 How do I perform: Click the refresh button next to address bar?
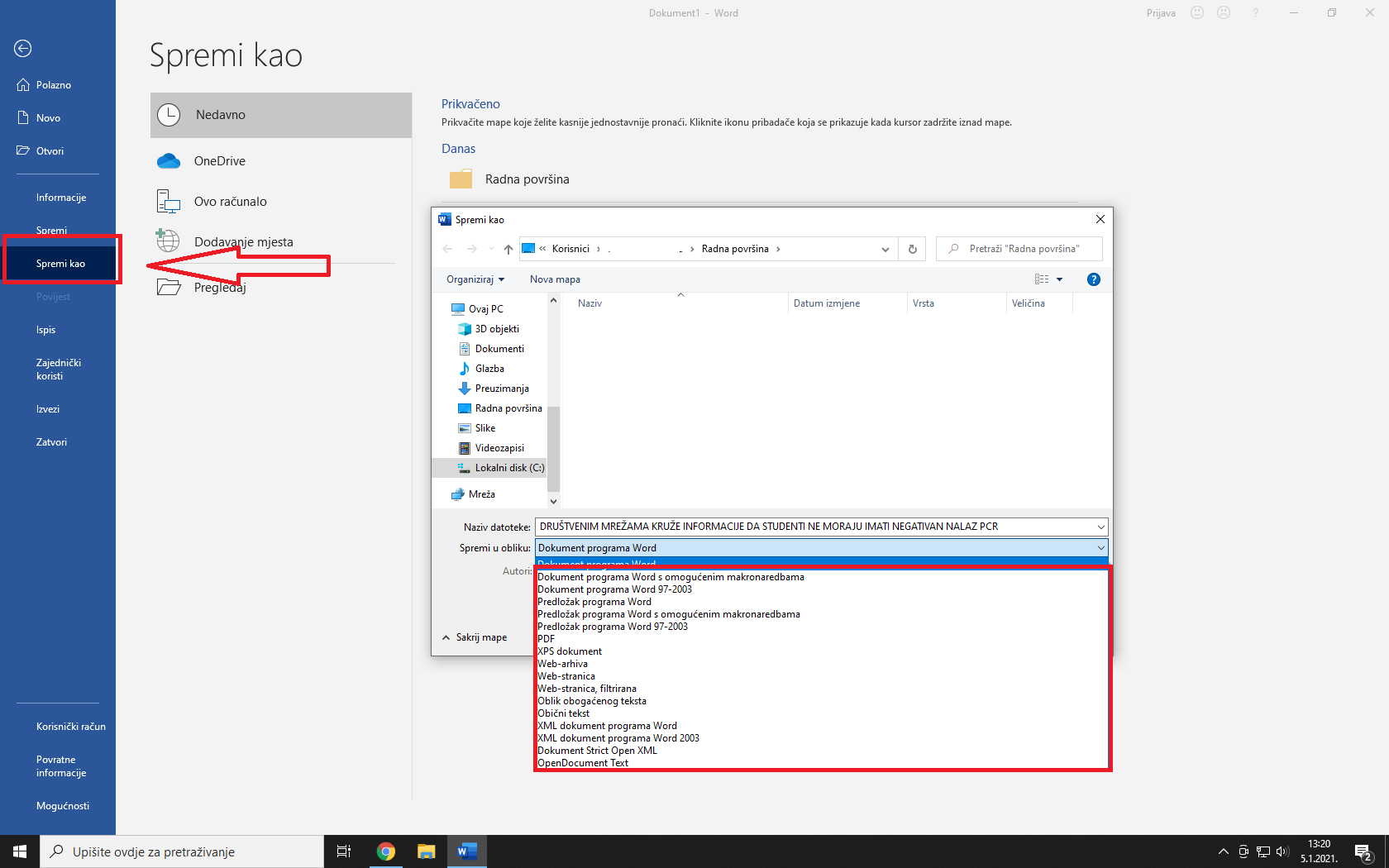point(913,249)
